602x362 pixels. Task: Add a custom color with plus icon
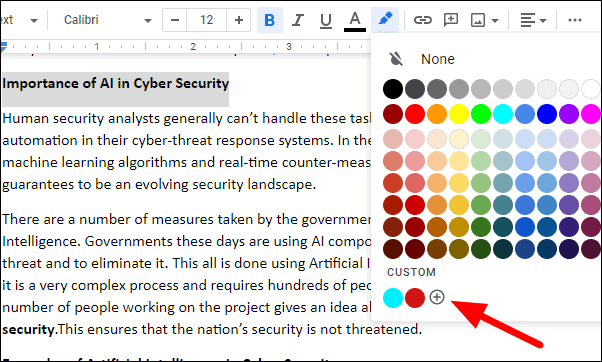(437, 297)
